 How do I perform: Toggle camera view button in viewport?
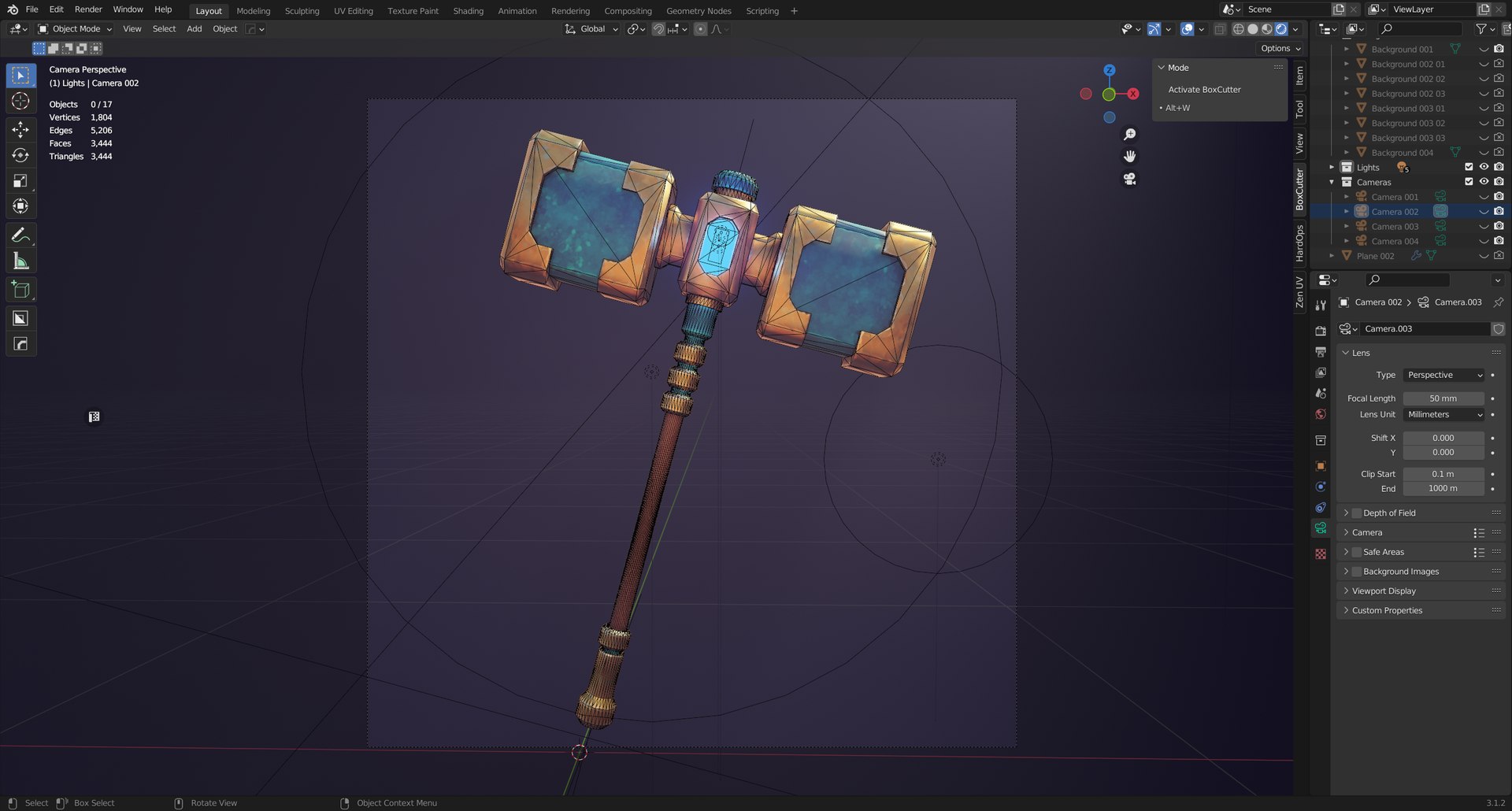click(x=1129, y=179)
